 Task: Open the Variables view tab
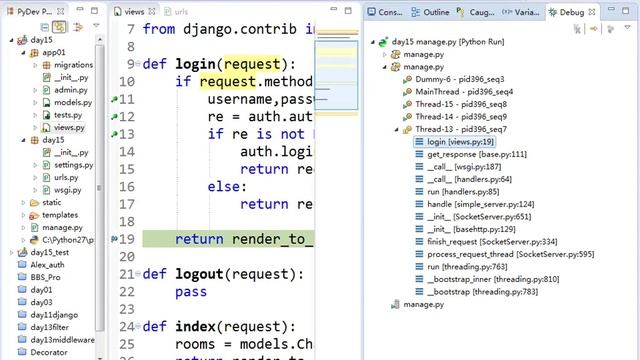520,12
